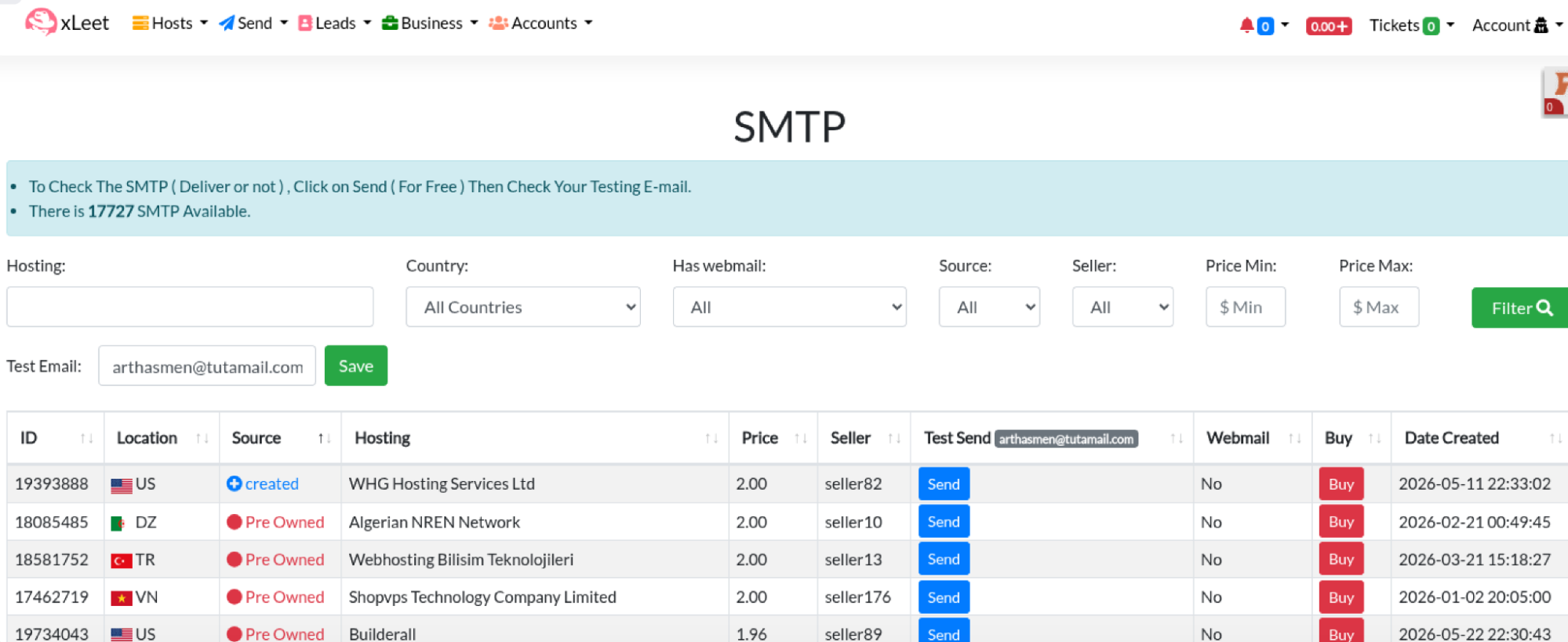Buy the Webhosting Bilisim Teknolojileri SMTP
Image resolution: width=1568 pixels, height=642 pixels.
1341,560
